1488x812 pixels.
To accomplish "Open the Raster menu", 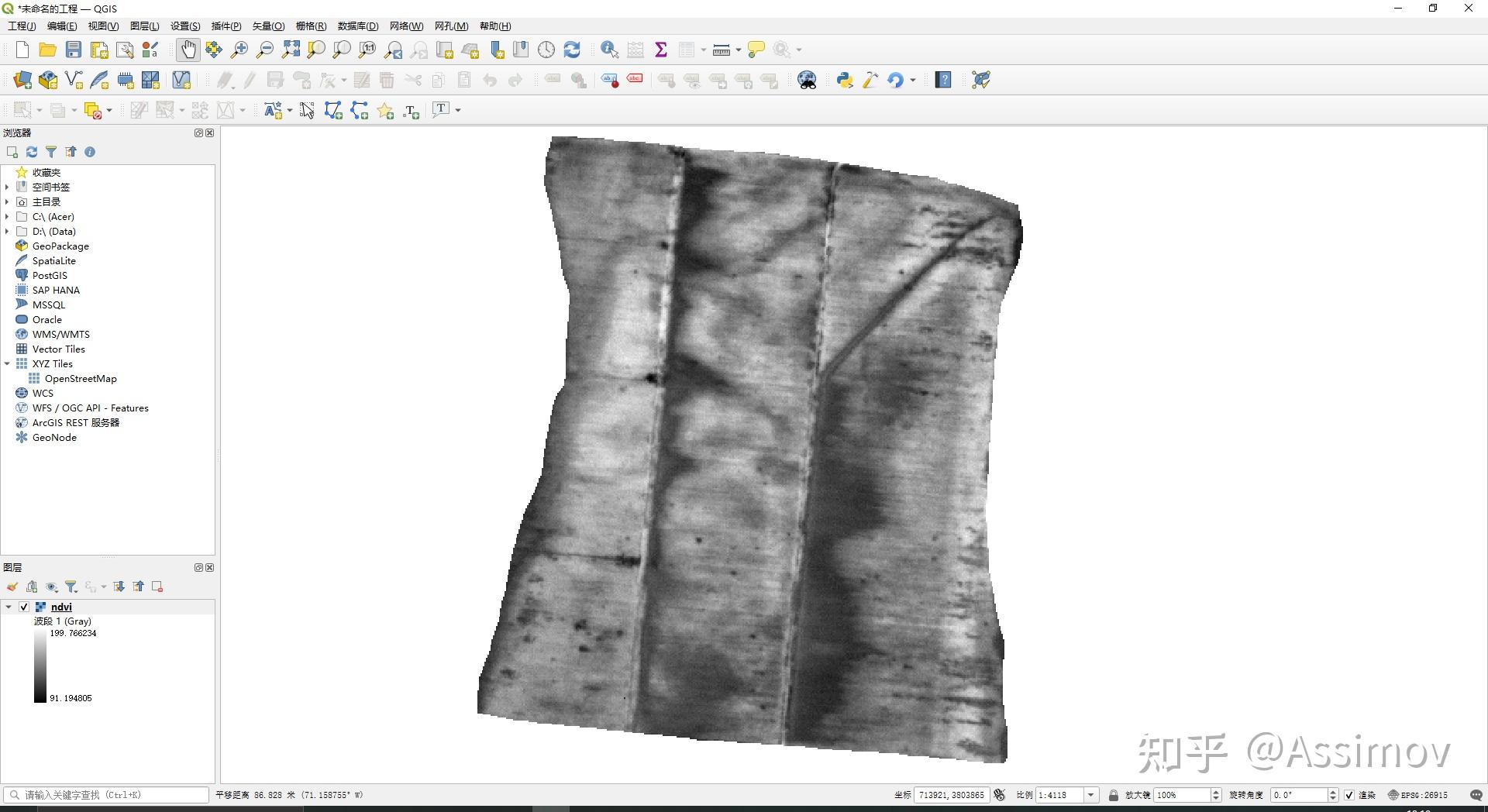I will click(311, 26).
